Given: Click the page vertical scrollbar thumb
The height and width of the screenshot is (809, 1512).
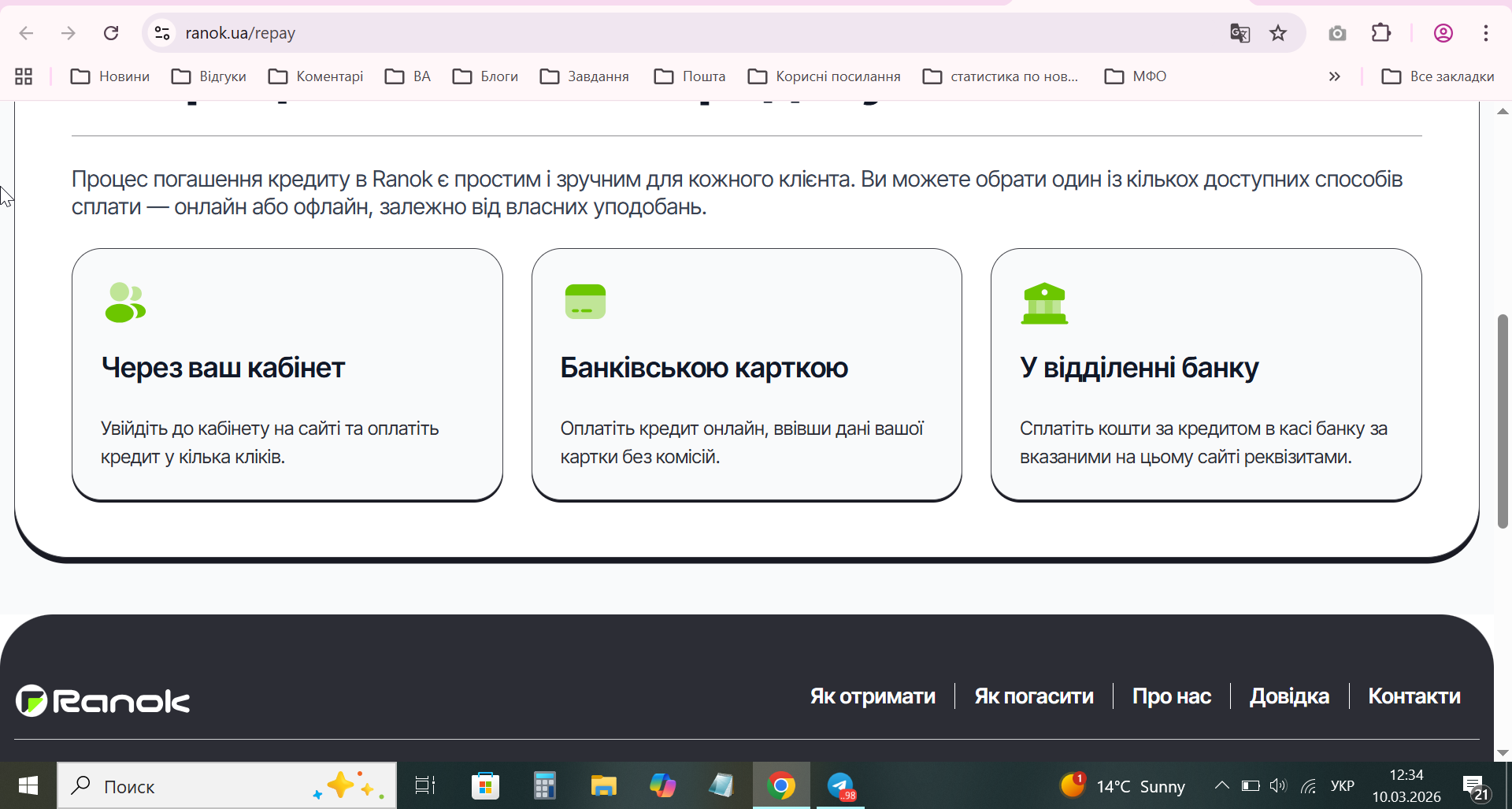Looking at the screenshot, I should pos(1503,421).
